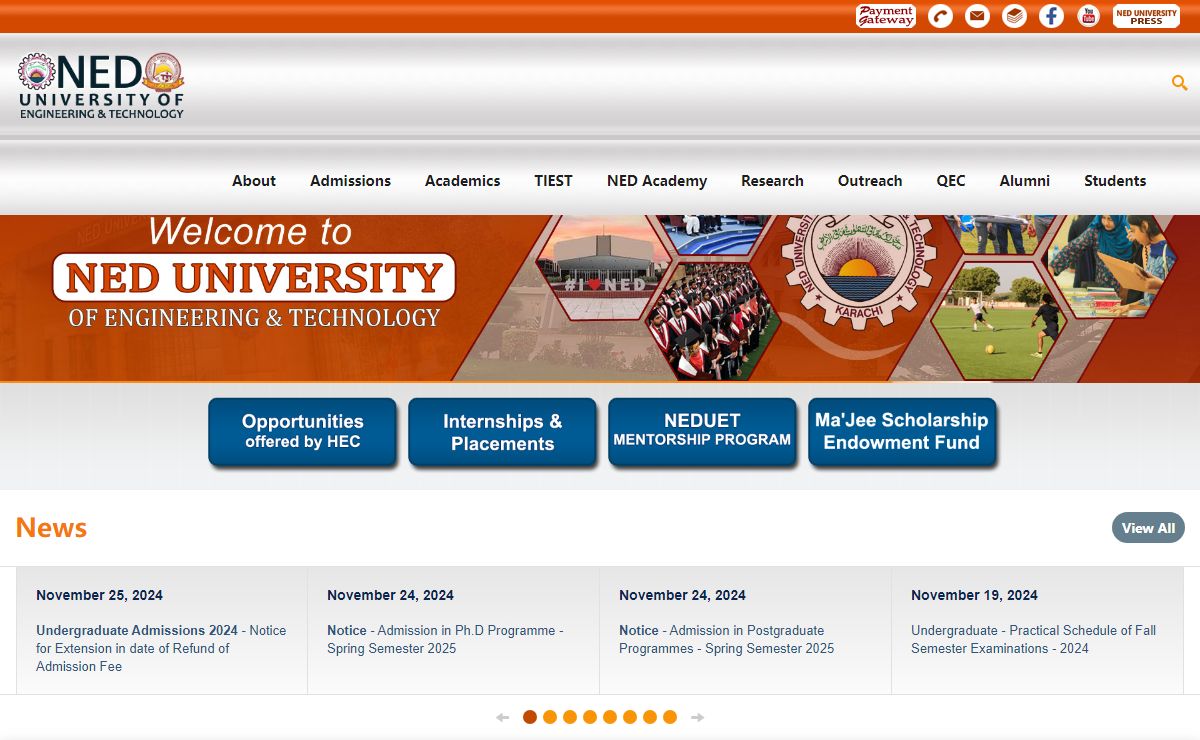
Task: Click the November 19, 2024 date
Action: [x=974, y=595]
